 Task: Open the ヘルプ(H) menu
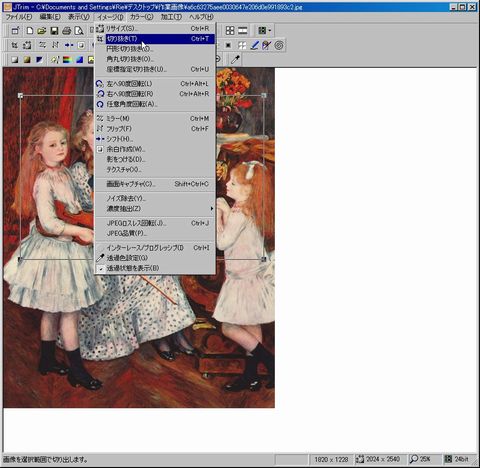coord(201,17)
